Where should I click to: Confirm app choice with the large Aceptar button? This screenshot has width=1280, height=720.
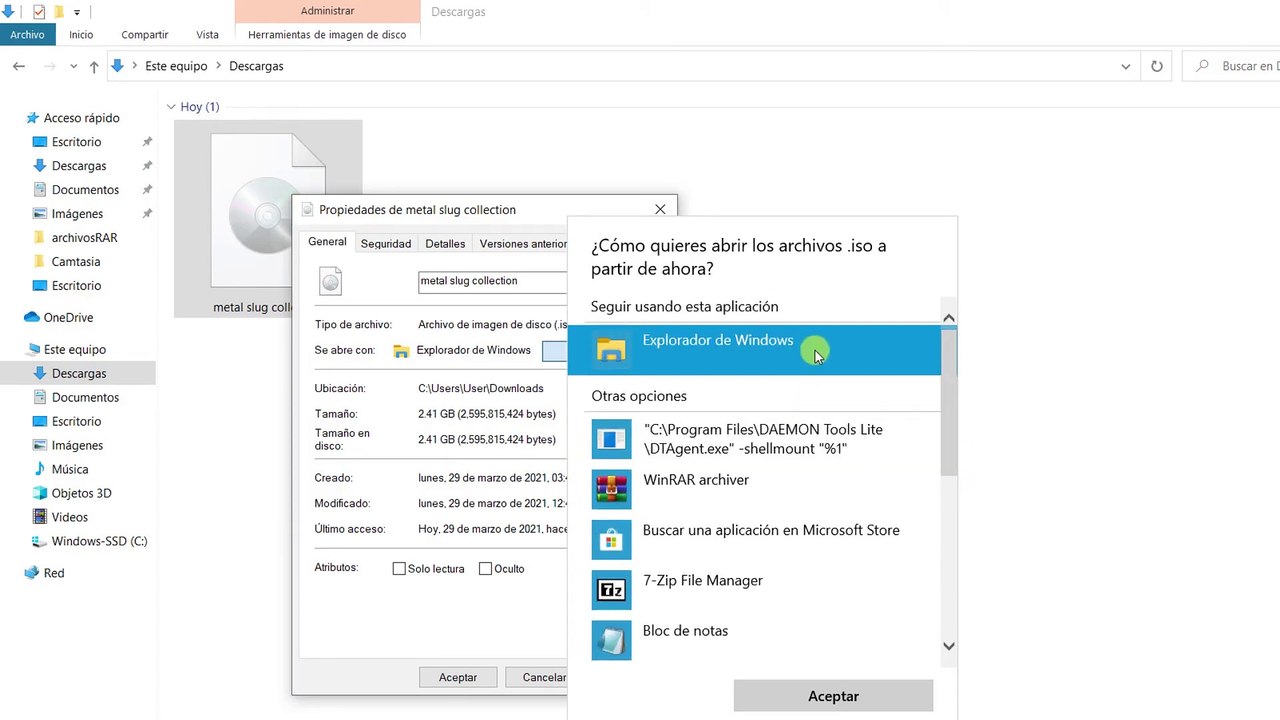coord(833,696)
